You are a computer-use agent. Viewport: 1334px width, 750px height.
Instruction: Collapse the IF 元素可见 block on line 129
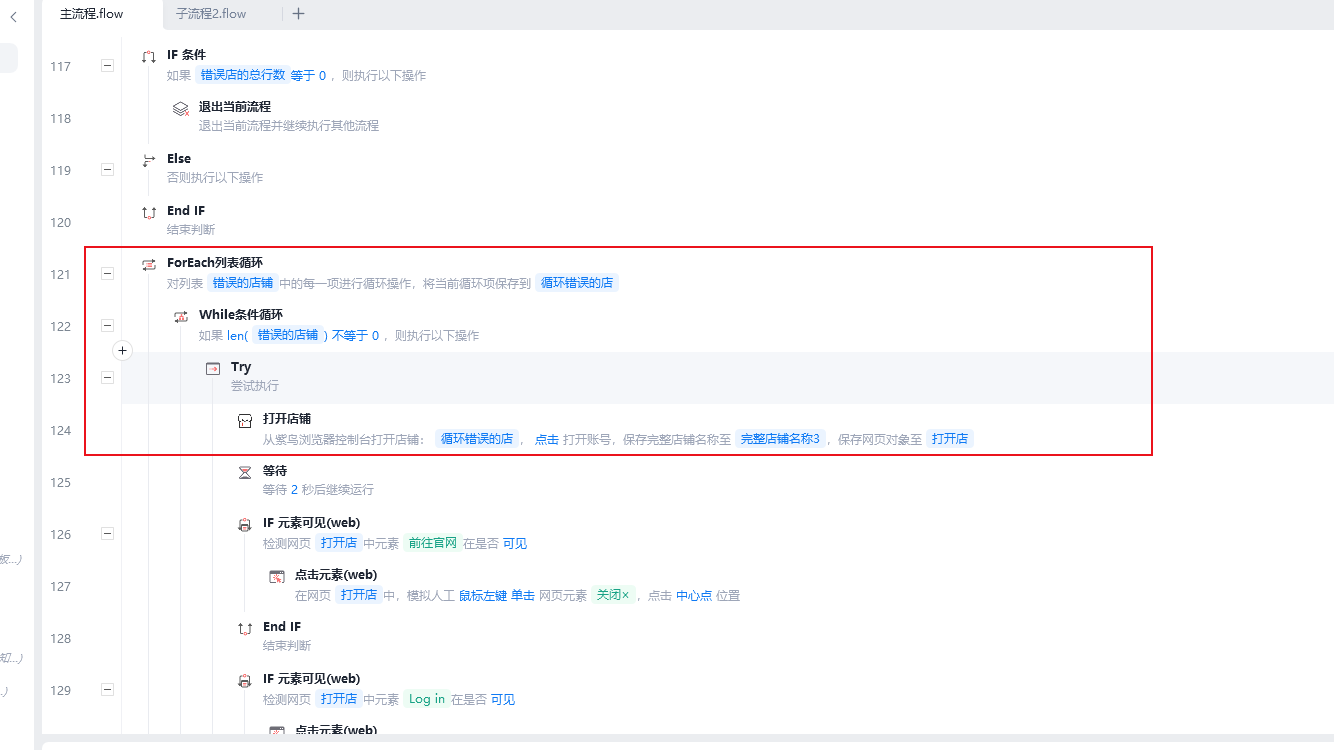click(x=107, y=690)
